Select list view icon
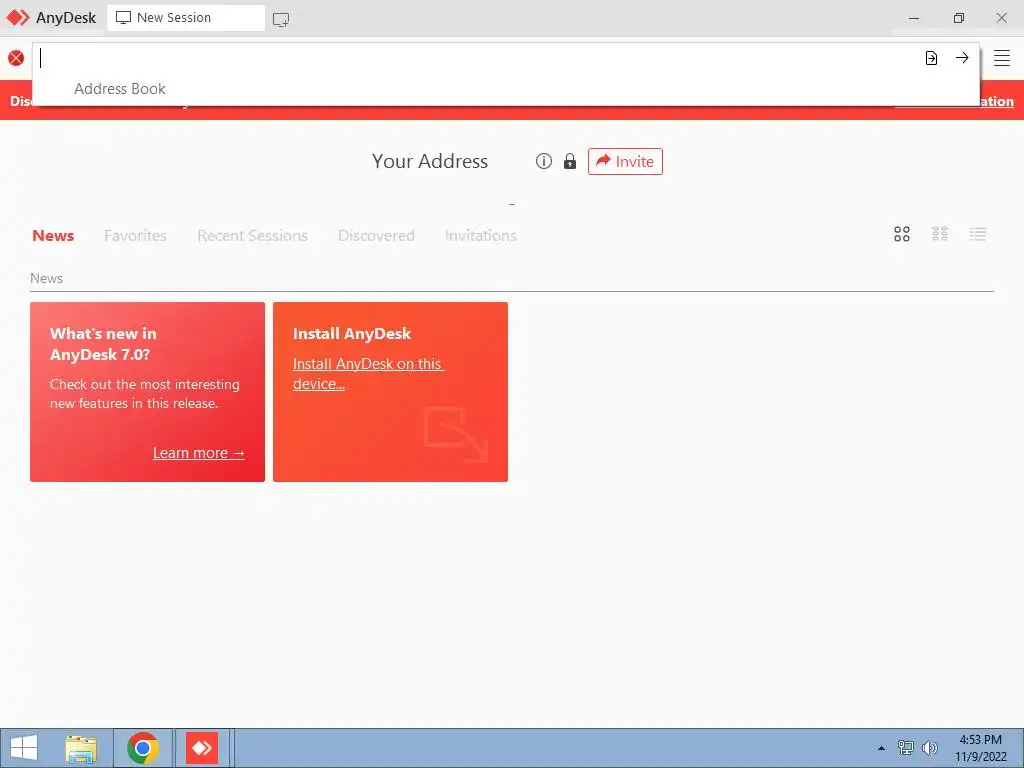This screenshot has height=768, width=1024. (x=978, y=234)
